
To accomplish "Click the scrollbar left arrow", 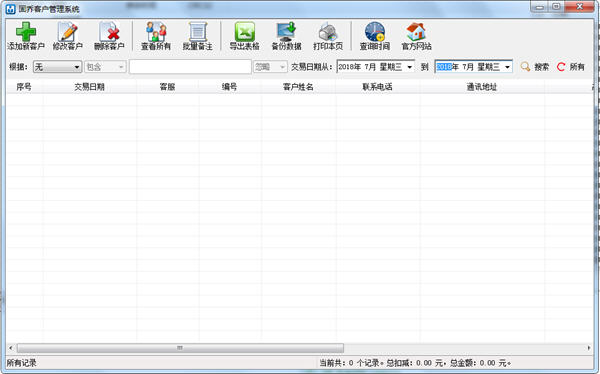I will click(x=11, y=348).
